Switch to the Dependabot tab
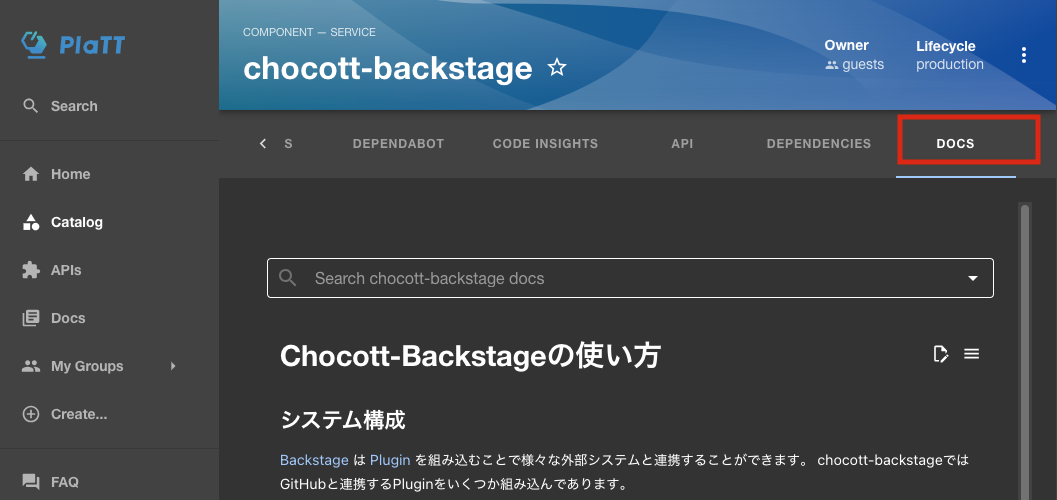The height and width of the screenshot is (500, 1057). [x=398, y=144]
